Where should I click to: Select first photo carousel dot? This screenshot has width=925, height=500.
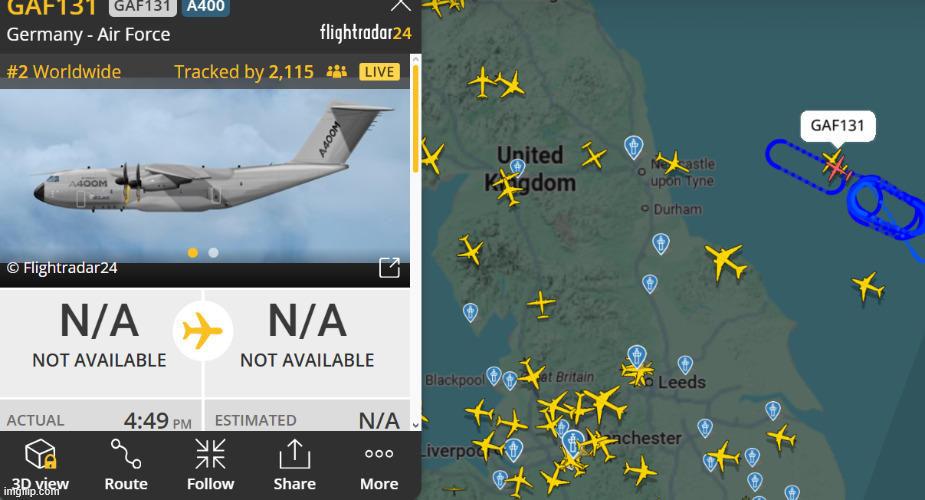coord(192,252)
